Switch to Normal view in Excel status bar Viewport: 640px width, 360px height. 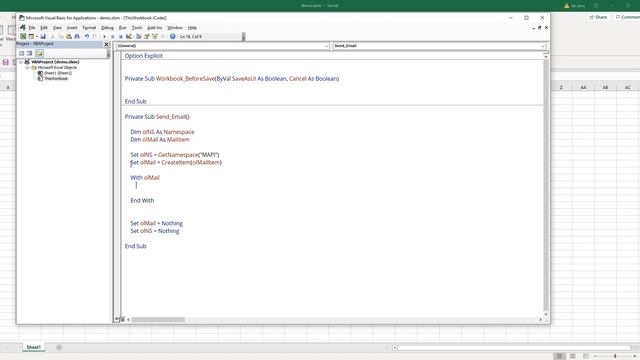point(560,356)
